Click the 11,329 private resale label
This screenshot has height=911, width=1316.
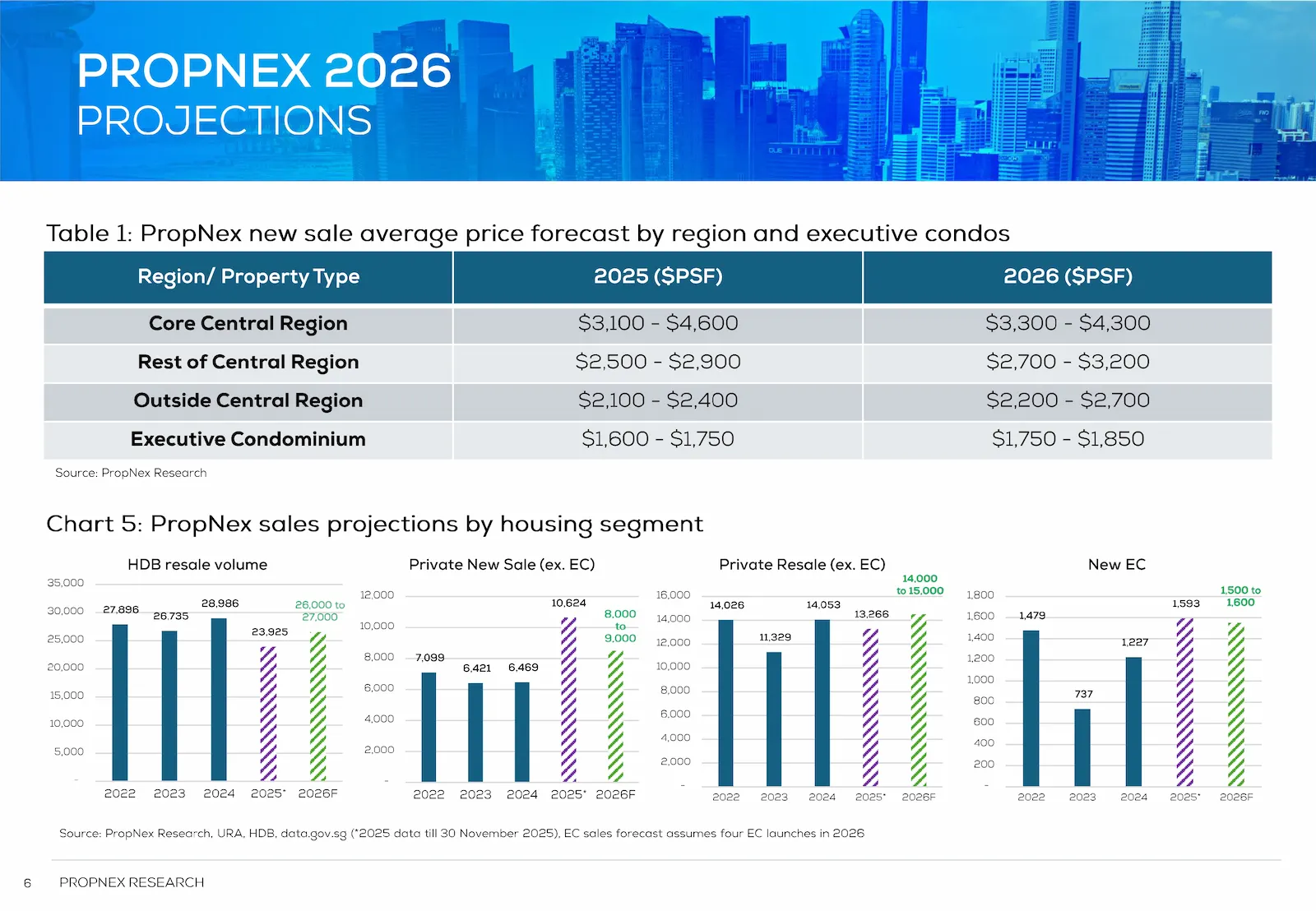pyautogui.click(x=775, y=637)
